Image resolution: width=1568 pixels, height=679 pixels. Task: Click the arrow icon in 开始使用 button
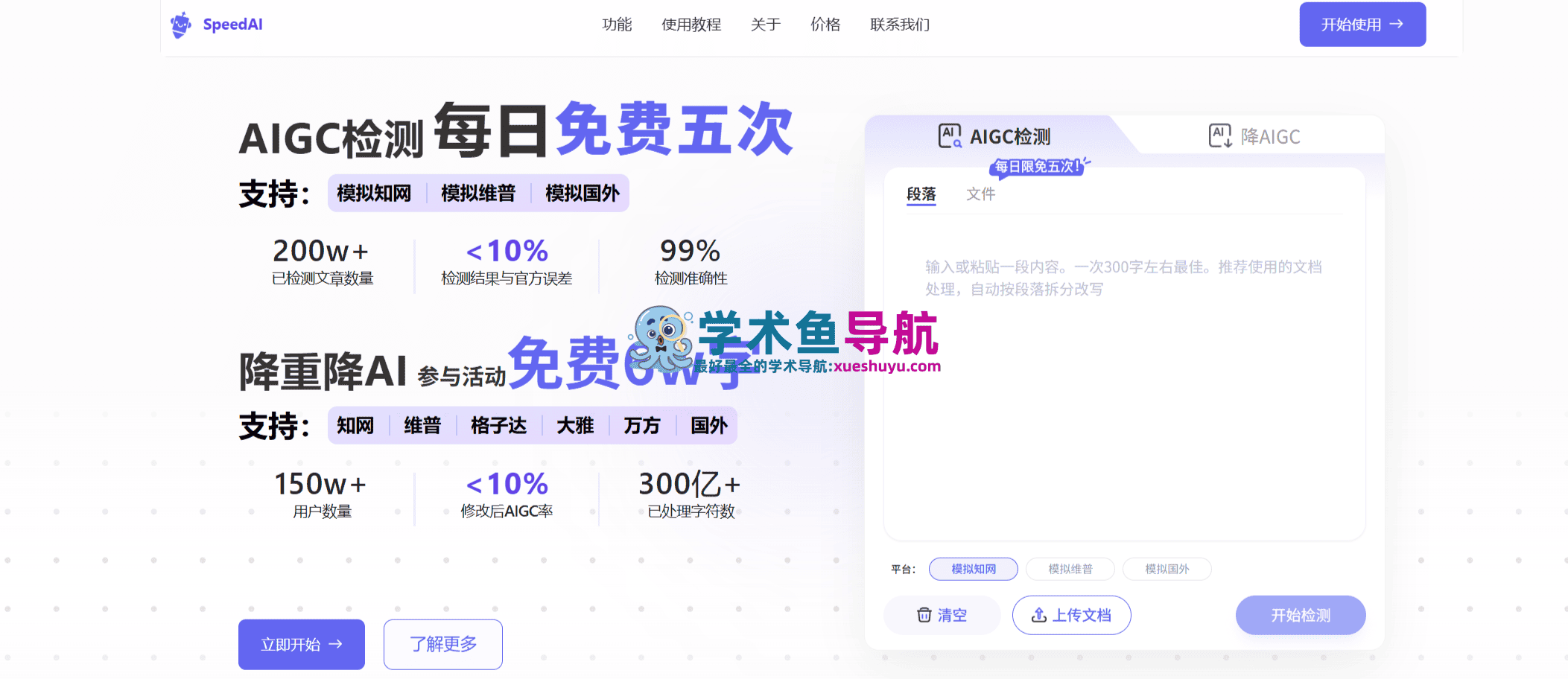coord(1397,25)
